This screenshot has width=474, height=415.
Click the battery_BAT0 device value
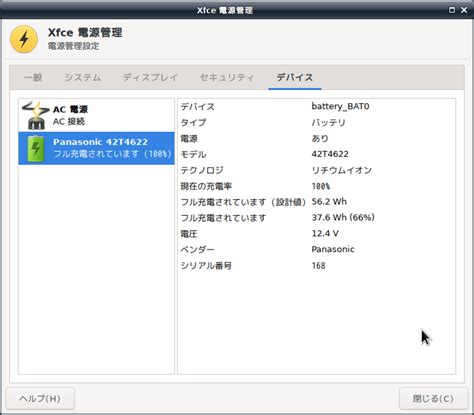[340, 106]
